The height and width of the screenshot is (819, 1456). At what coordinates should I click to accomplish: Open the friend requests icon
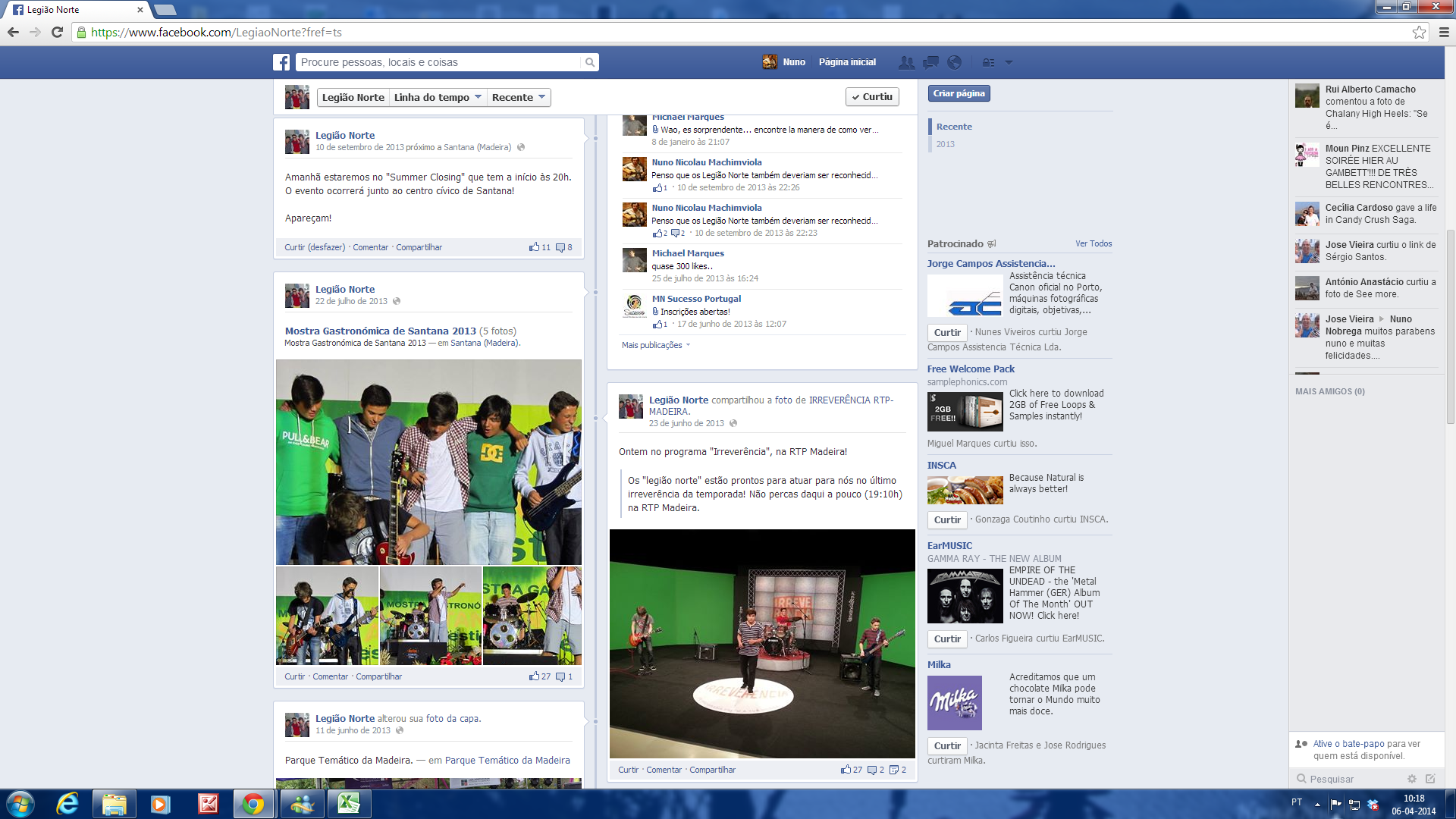[x=905, y=62]
